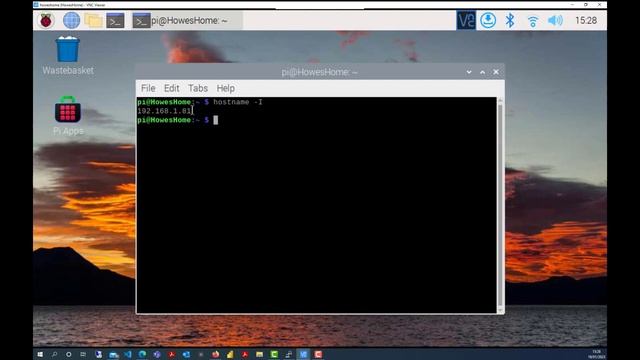Select the Pi Apps desktop icon
The image size is (640, 360).
(x=68, y=116)
